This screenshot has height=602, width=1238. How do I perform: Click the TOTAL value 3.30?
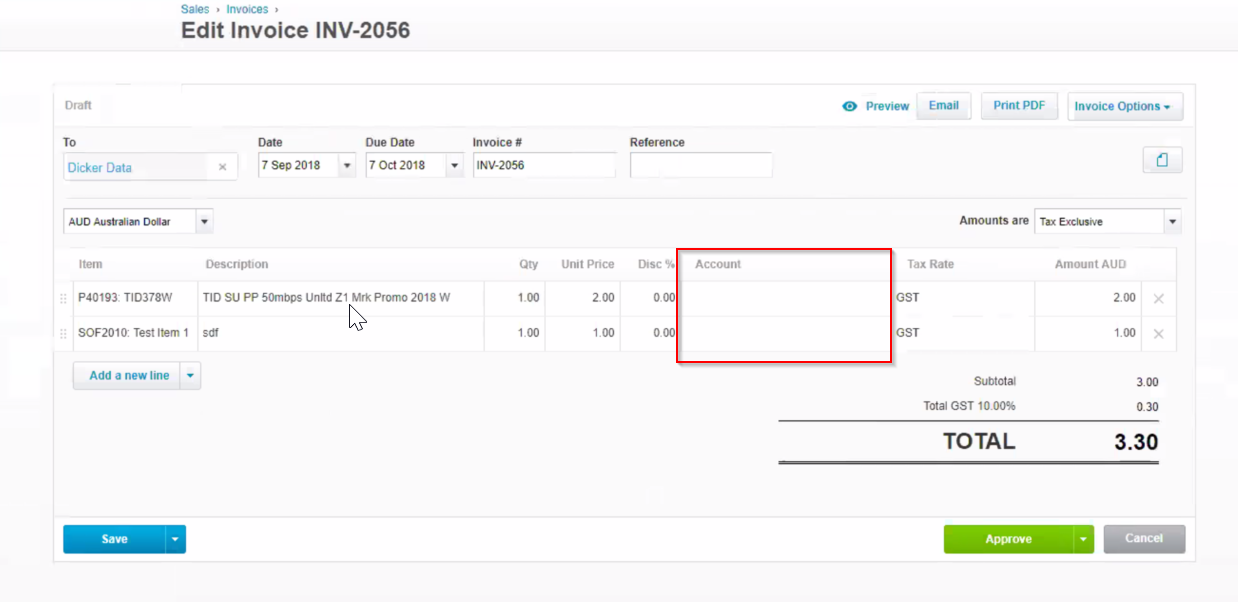1136,442
